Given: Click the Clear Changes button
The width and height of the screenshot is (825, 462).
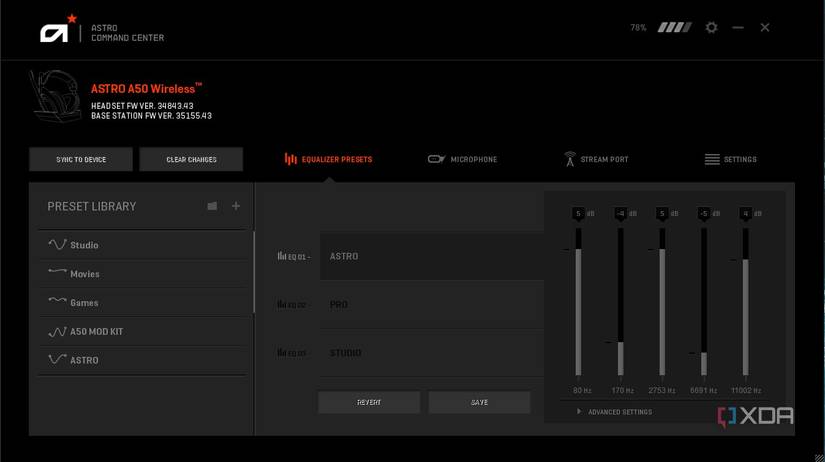Looking at the screenshot, I should [191, 159].
